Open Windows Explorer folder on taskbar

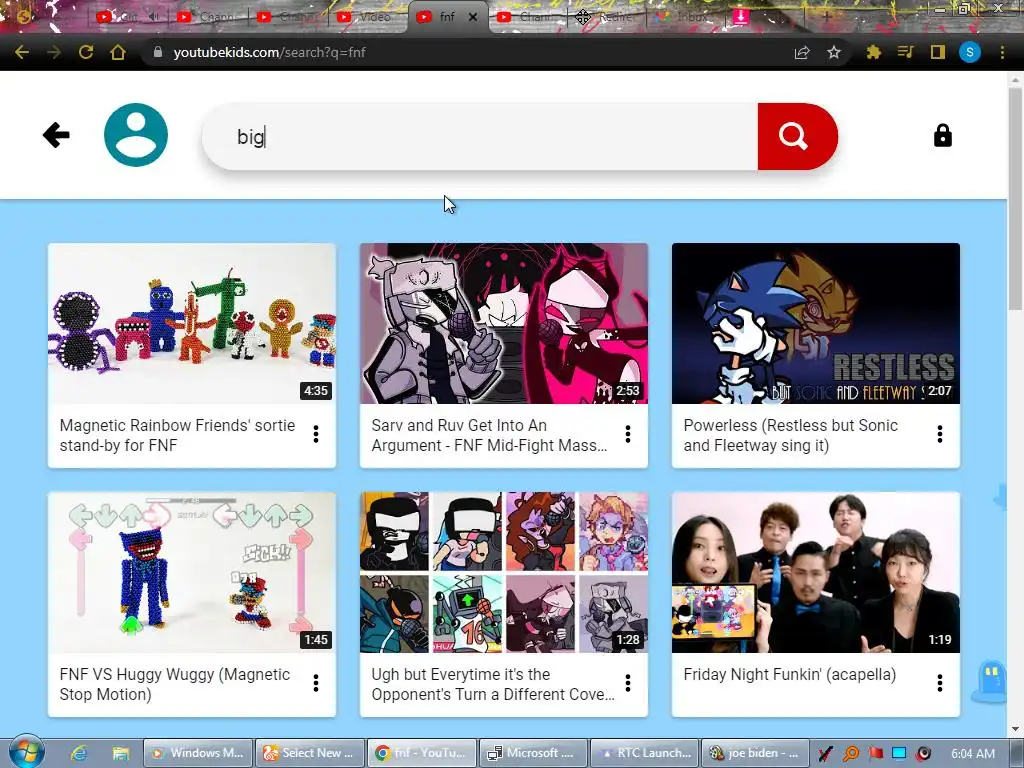point(120,753)
